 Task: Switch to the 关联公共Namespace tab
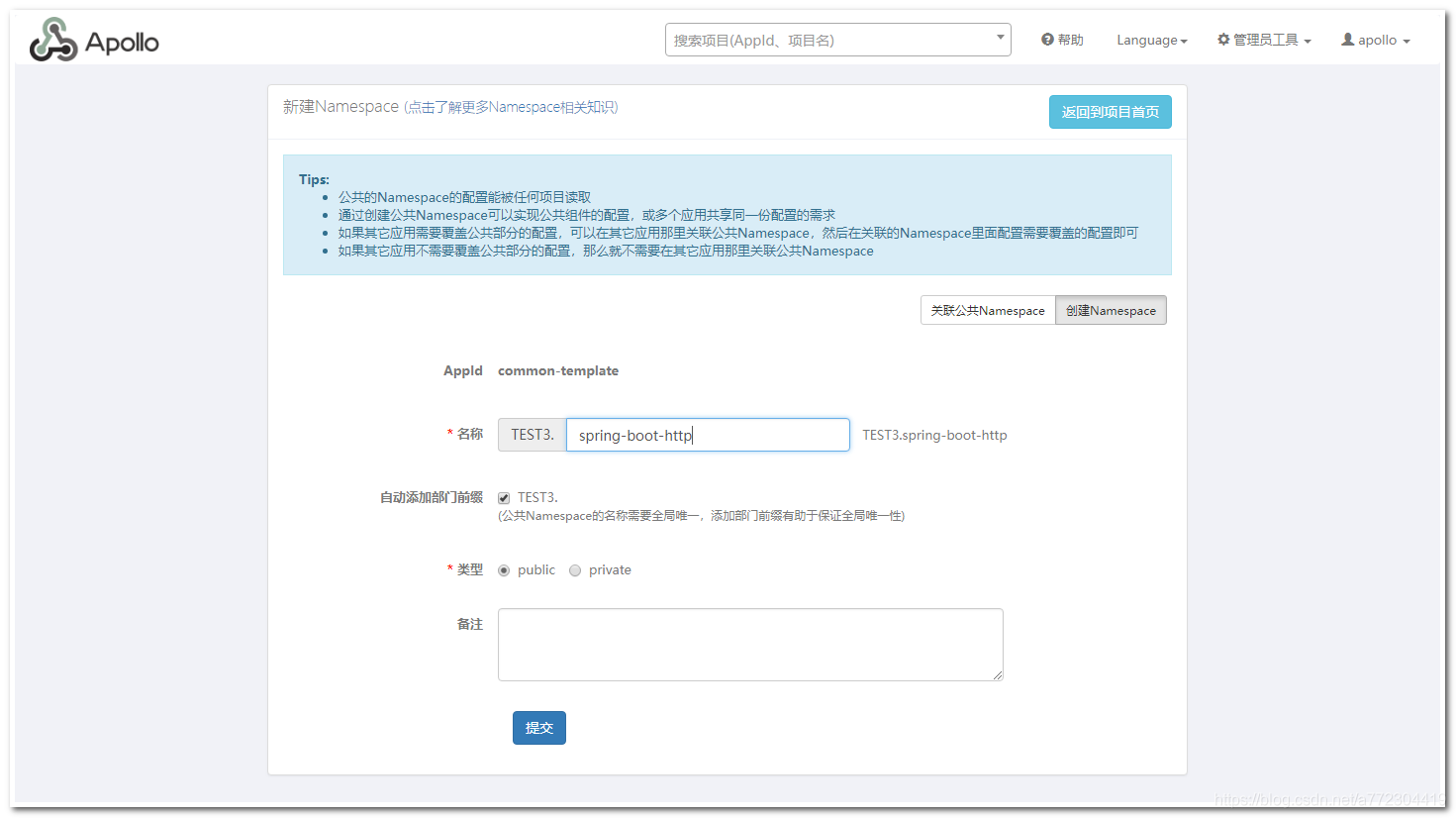pos(988,310)
